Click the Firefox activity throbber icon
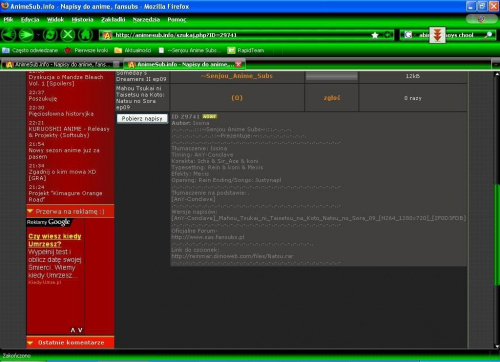This screenshot has width=500, height=362. (481, 19)
